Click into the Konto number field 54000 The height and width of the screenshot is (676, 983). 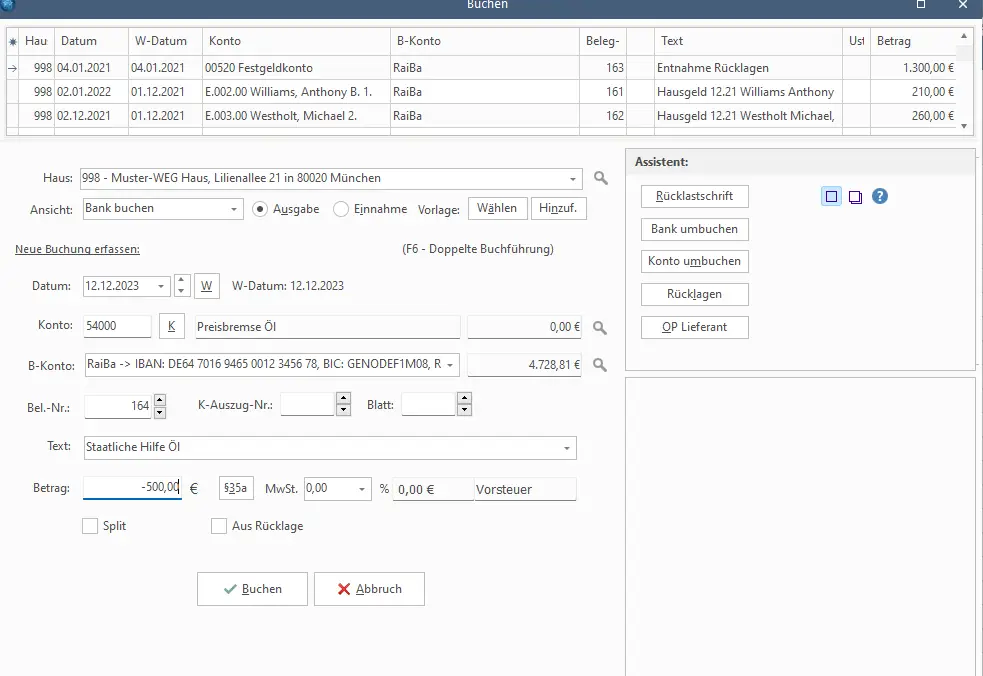pos(117,326)
